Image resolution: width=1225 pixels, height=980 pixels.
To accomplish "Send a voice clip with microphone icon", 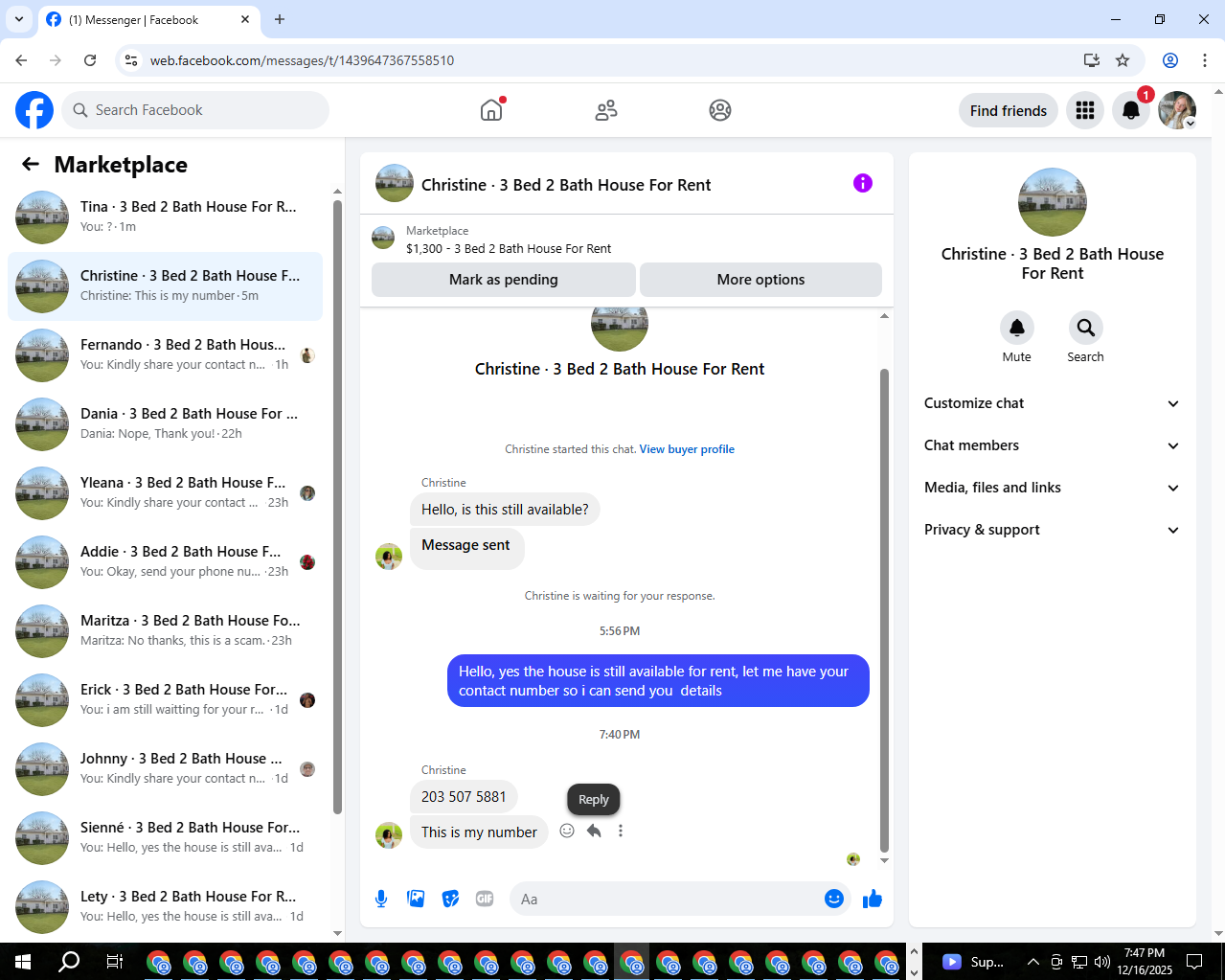I will 381,899.
